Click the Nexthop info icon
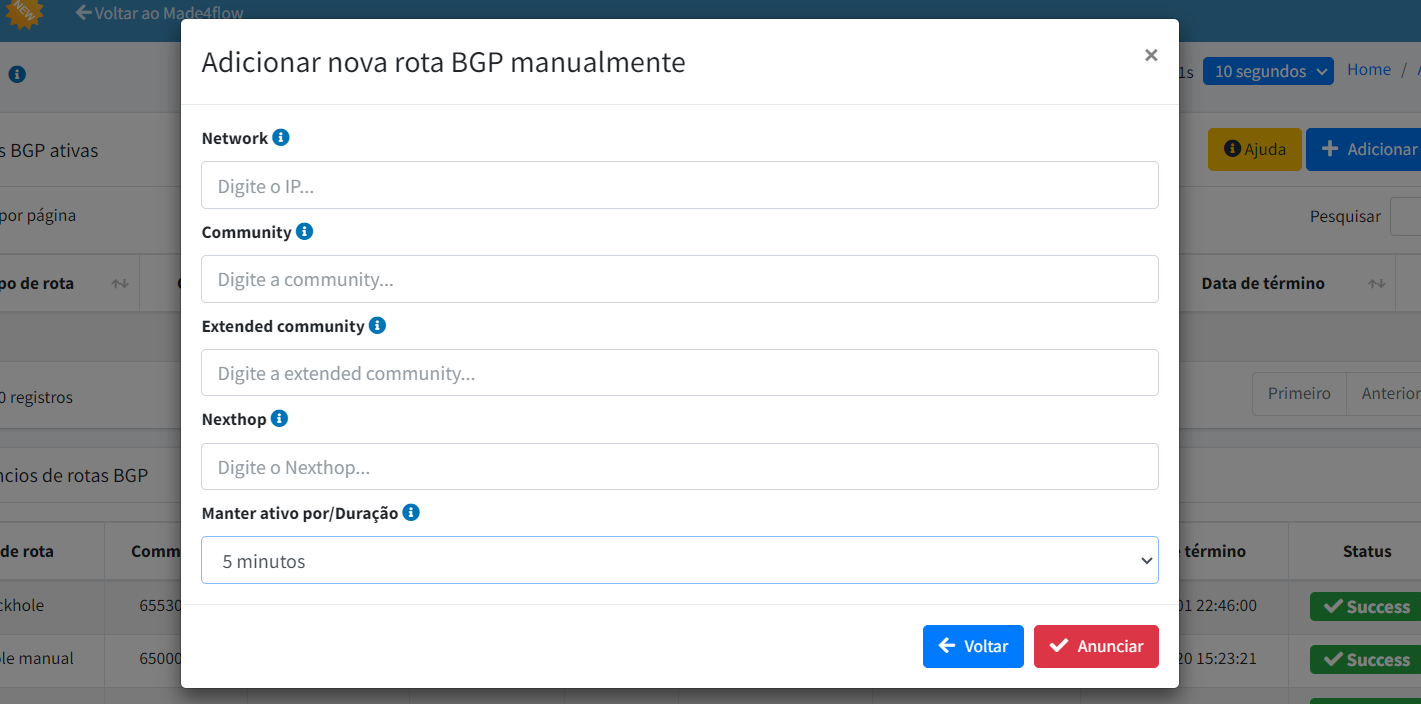1421x704 pixels. (280, 418)
